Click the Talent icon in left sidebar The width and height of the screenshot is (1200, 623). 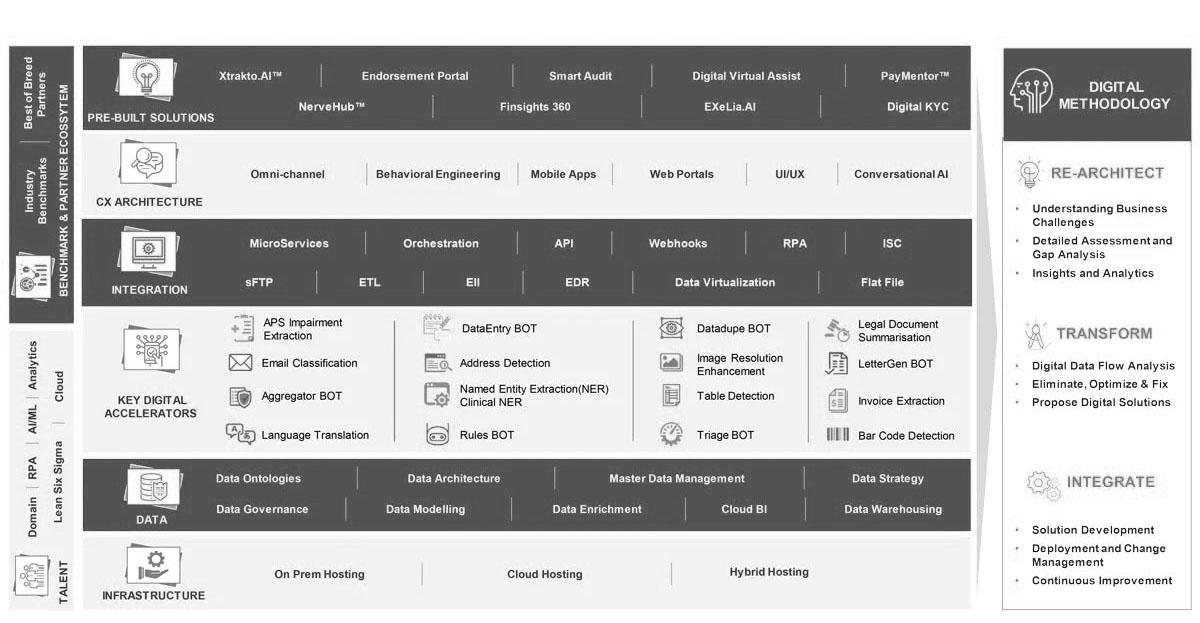[x=32, y=578]
